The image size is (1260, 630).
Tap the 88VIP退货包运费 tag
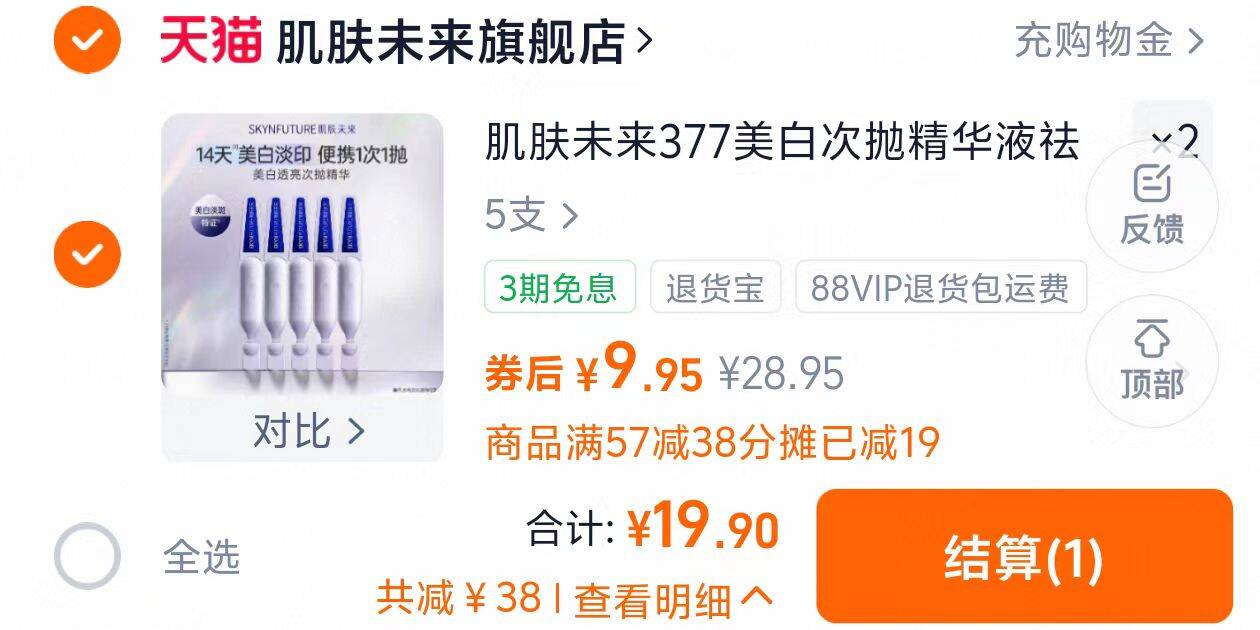click(940, 288)
